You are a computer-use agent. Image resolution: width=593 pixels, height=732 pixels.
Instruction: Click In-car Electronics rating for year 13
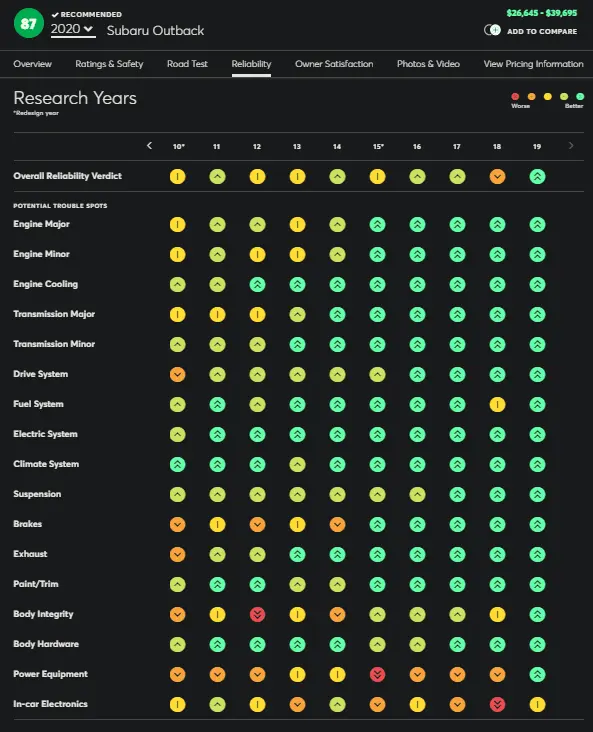pos(297,704)
